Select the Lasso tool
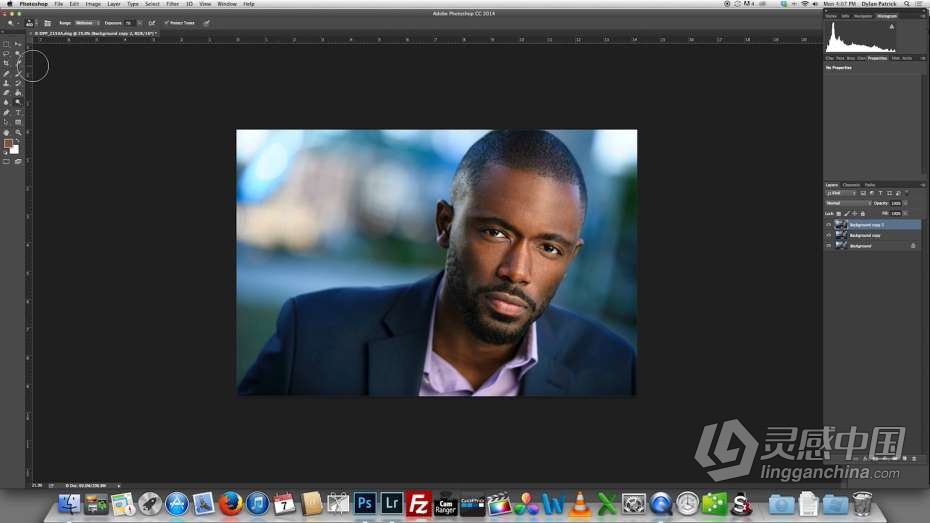The height and width of the screenshot is (523, 930). pos(6,53)
